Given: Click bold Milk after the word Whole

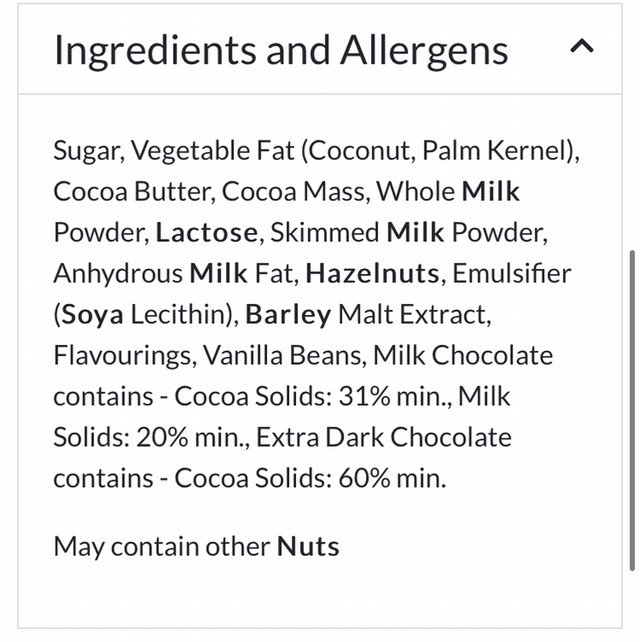Looking at the screenshot, I should point(490,191).
